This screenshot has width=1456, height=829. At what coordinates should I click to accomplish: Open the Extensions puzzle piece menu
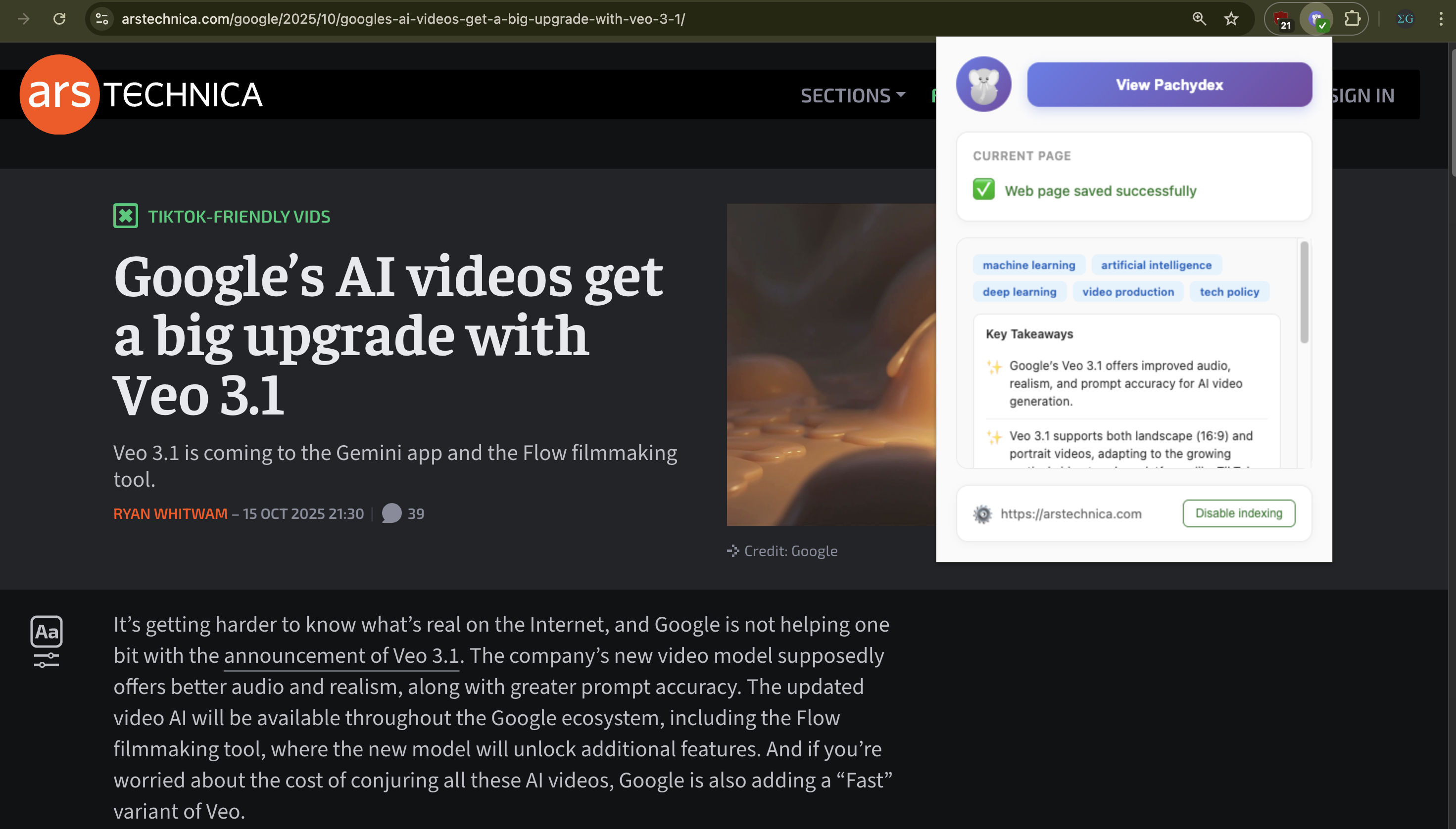point(1353,19)
